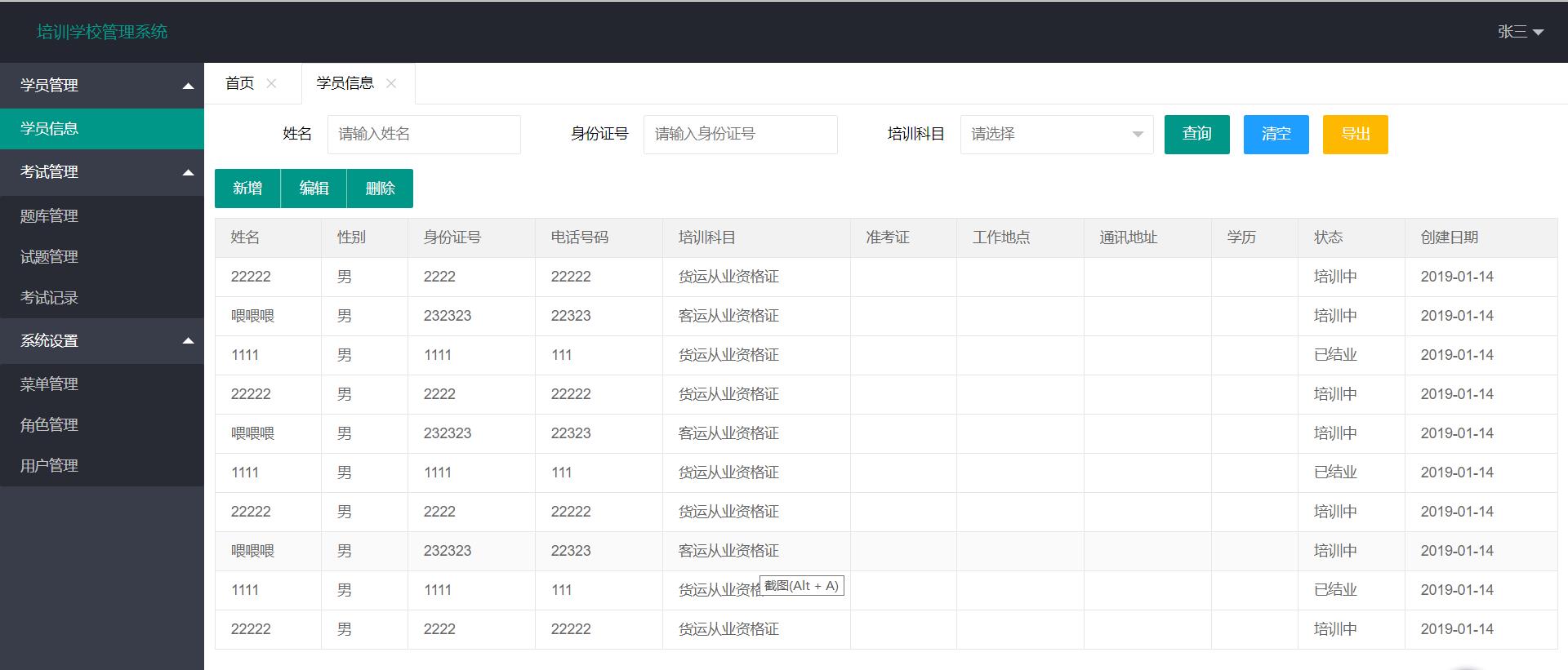This screenshot has height=670, width=1568.
Task: Collapse the 系统设置 sidebar section arrow
Action: coord(188,340)
